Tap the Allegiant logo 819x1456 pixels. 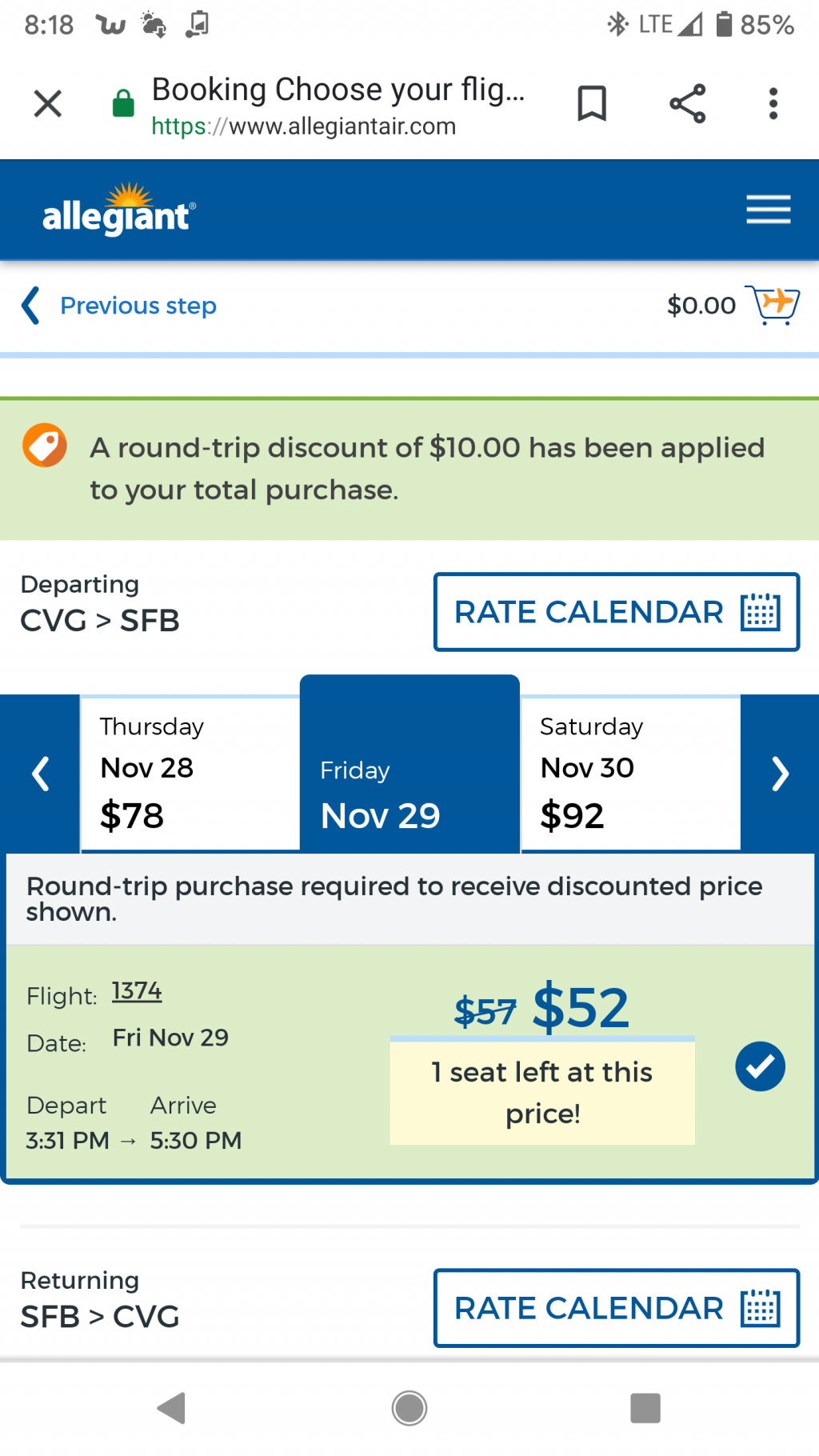click(118, 210)
